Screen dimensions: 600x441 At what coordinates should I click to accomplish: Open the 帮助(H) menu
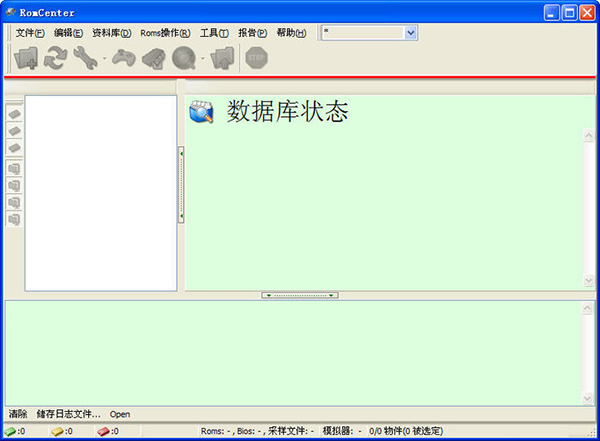coord(292,33)
